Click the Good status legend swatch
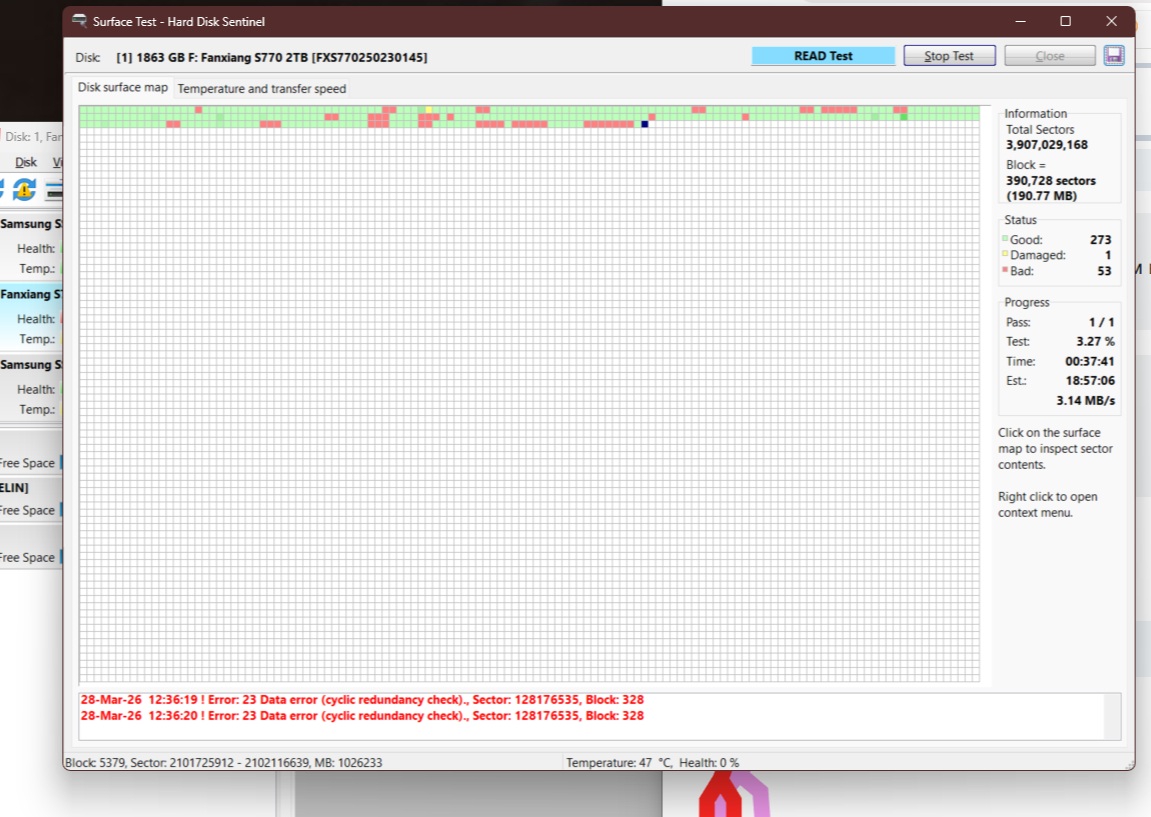The height and width of the screenshot is (817, 1151). (1005, 238)
